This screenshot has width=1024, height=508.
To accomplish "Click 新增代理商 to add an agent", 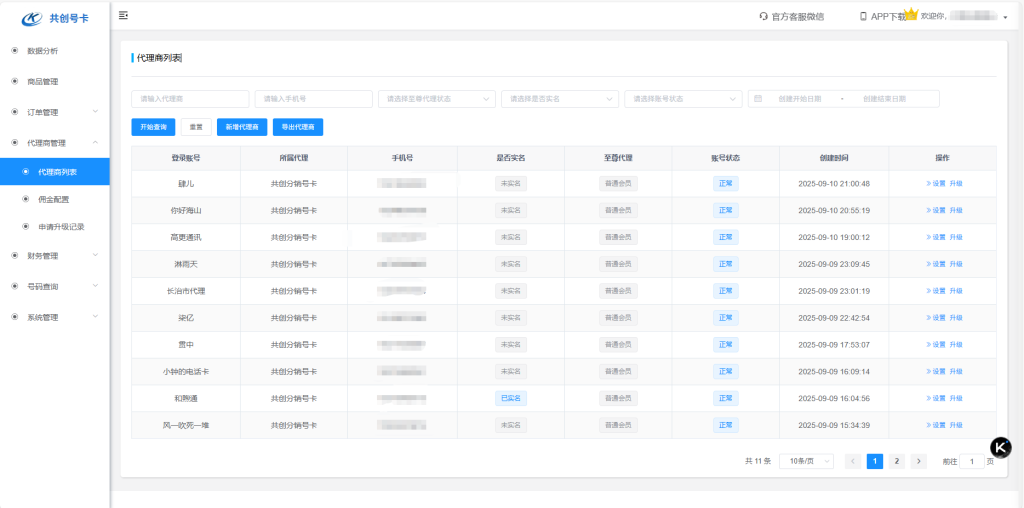I will point(241,127).
